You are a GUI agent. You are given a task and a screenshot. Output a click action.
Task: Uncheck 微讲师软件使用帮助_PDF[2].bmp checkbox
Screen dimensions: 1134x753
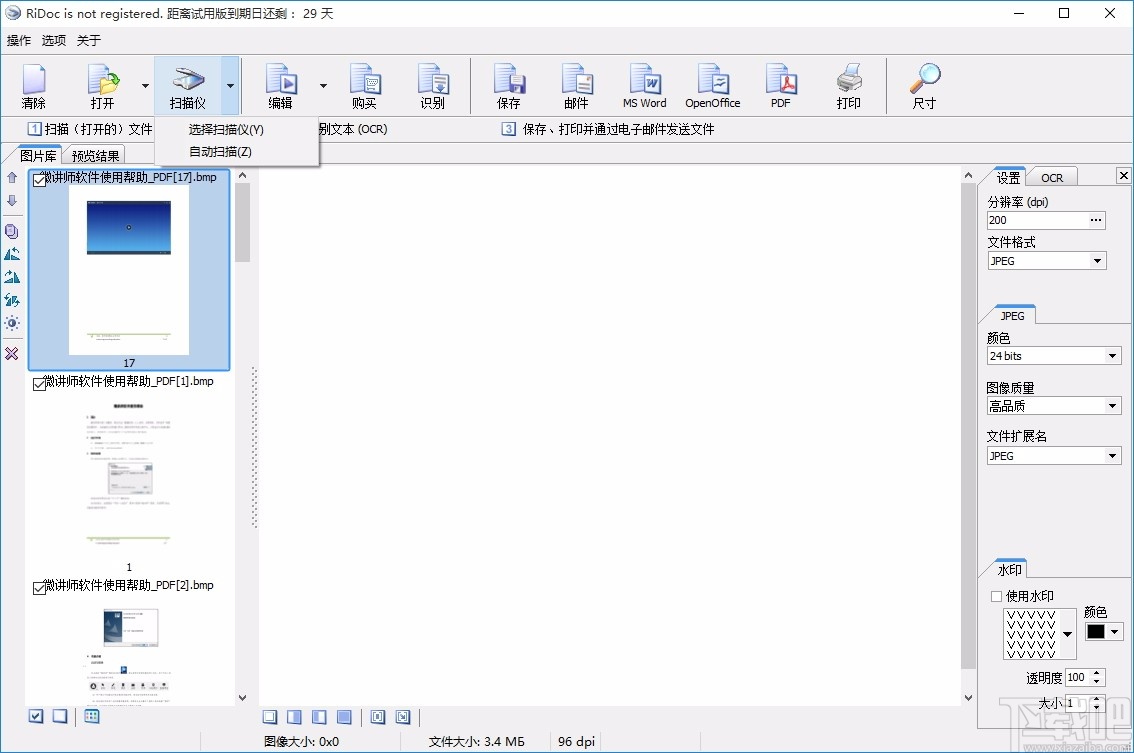[x=39, y=588]
